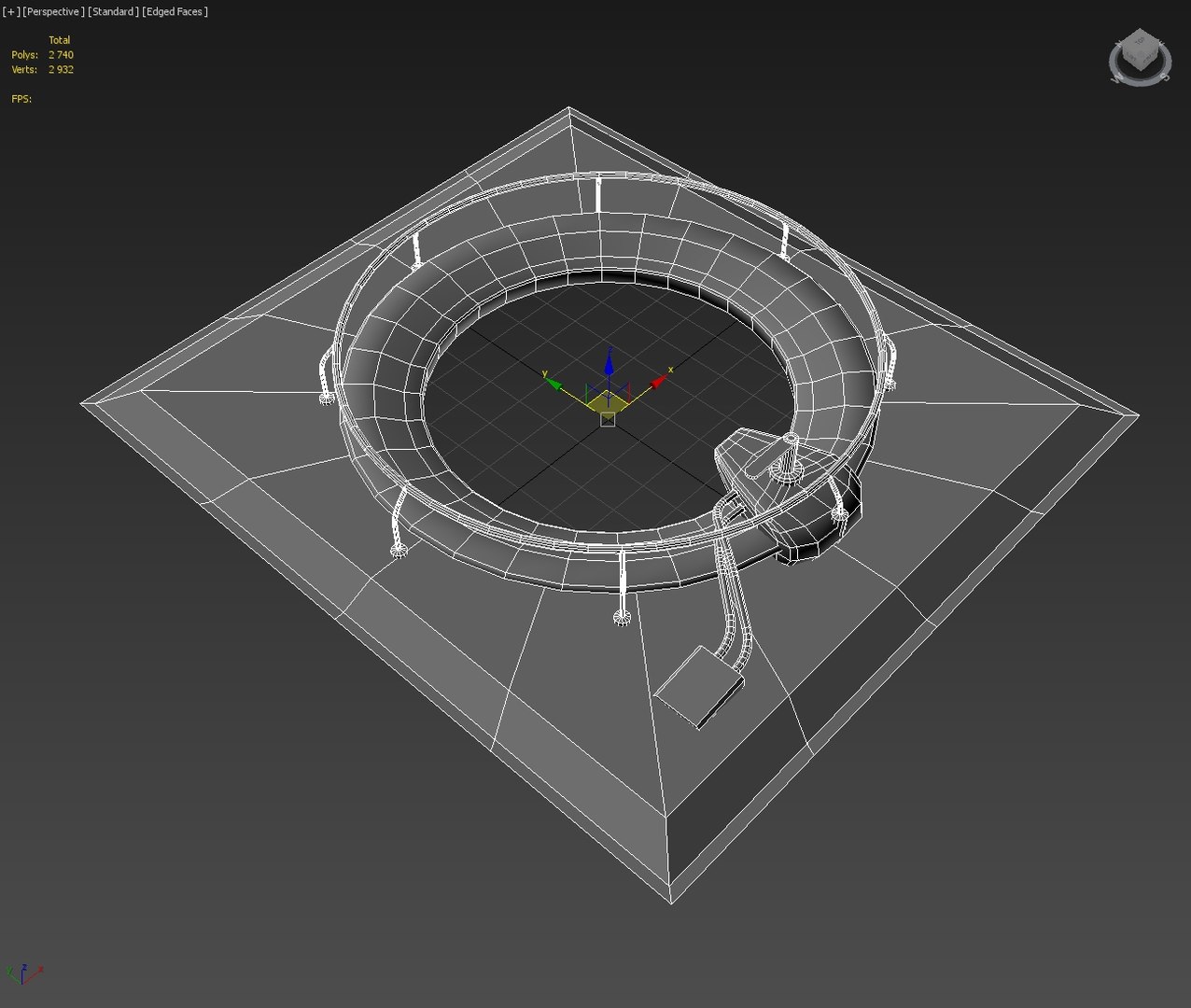
Task: Open the Standard shading quality menu
Action: (x=113, y=11)
